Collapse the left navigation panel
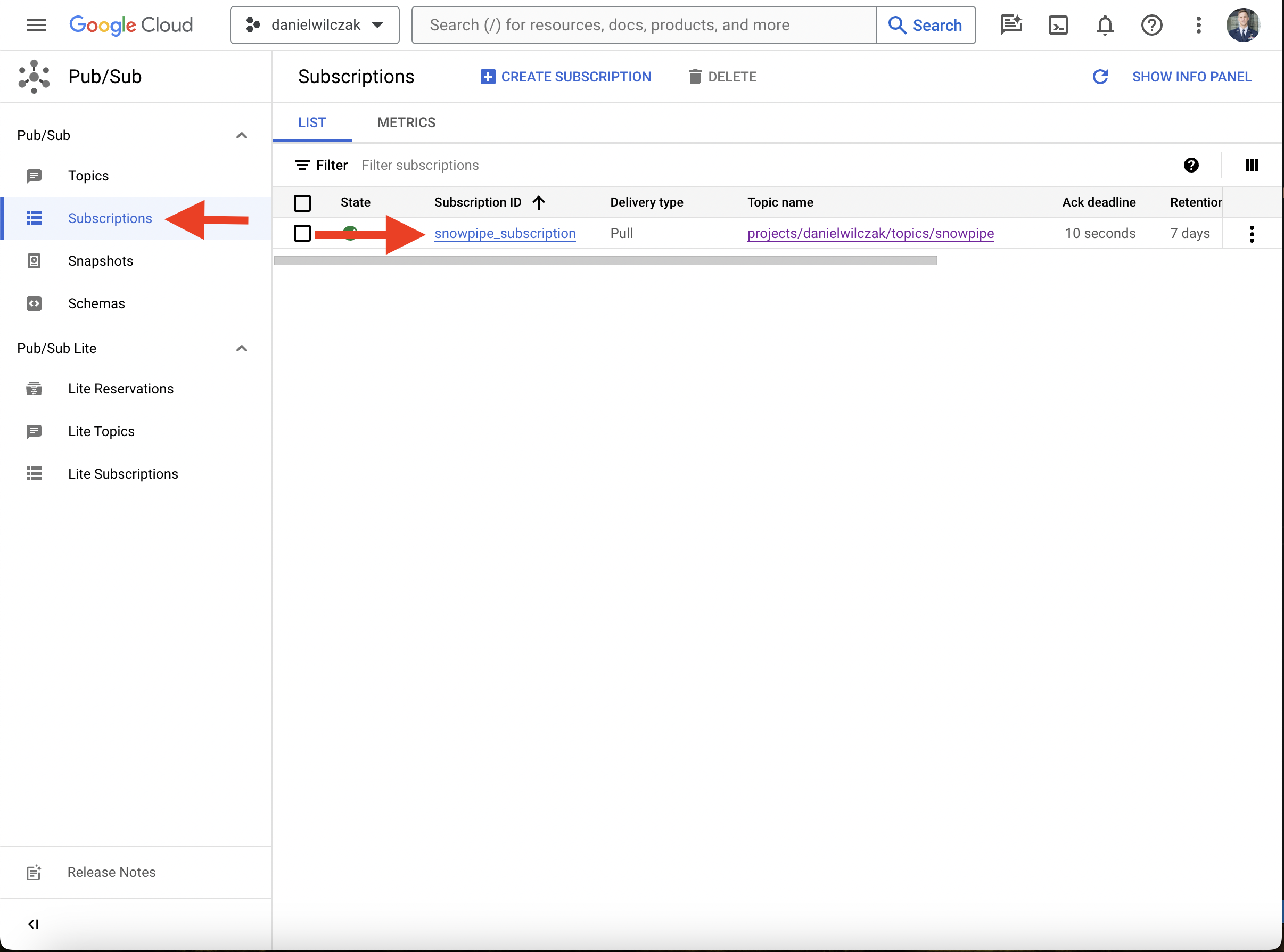 tap(34, 924)
